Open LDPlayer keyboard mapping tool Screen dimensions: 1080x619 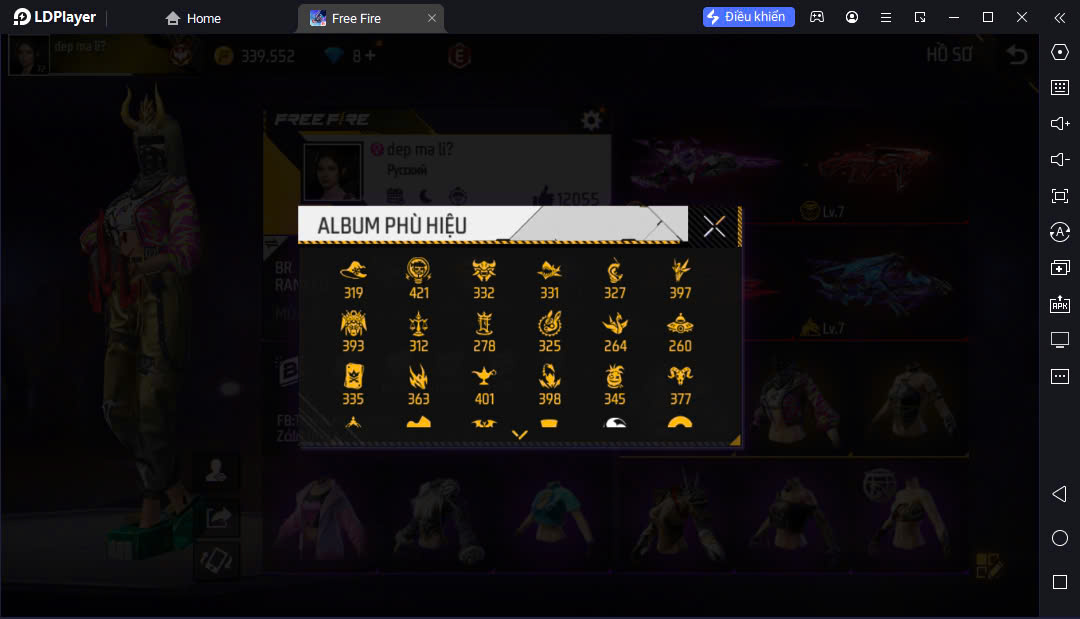(x=1059, y=87)
